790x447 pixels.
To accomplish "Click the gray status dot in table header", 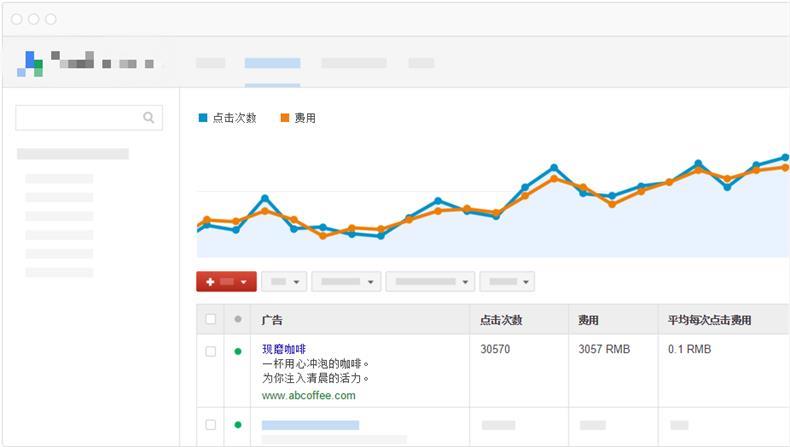I will (x=238, y=319).
